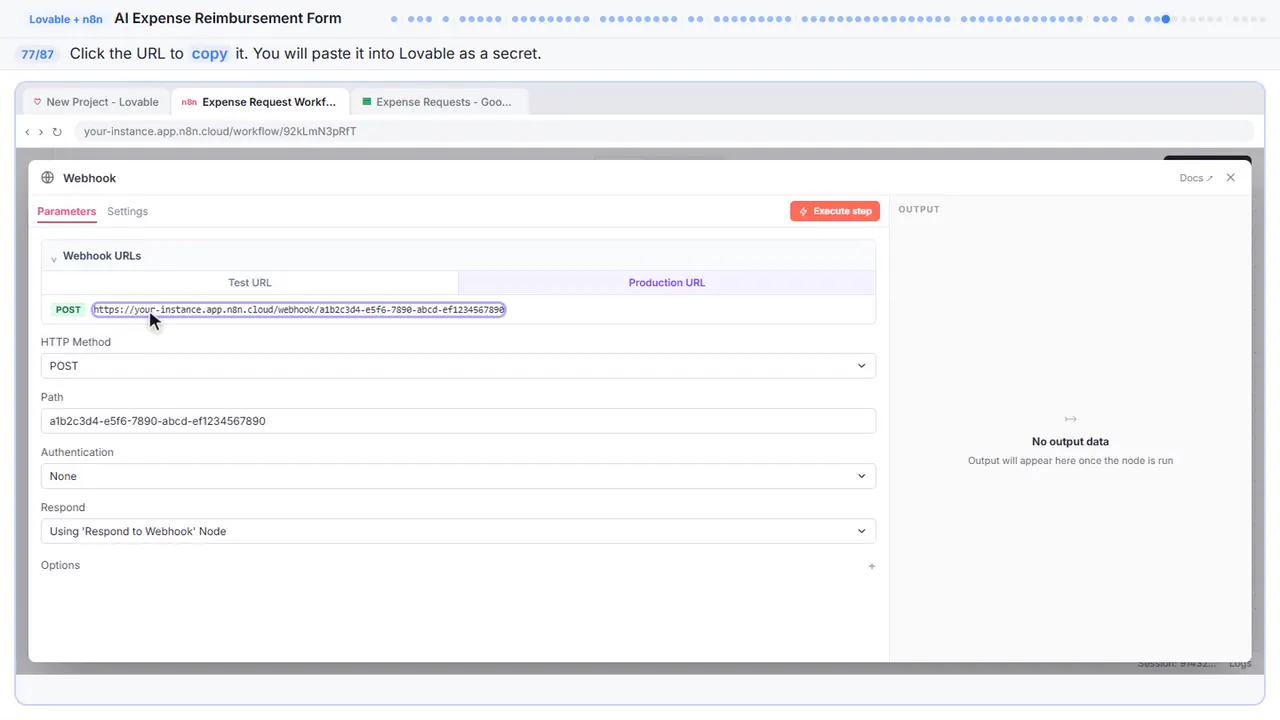Copy the production webhook URL
This screenshot has height=720, width=1280.
coord(299,310)
